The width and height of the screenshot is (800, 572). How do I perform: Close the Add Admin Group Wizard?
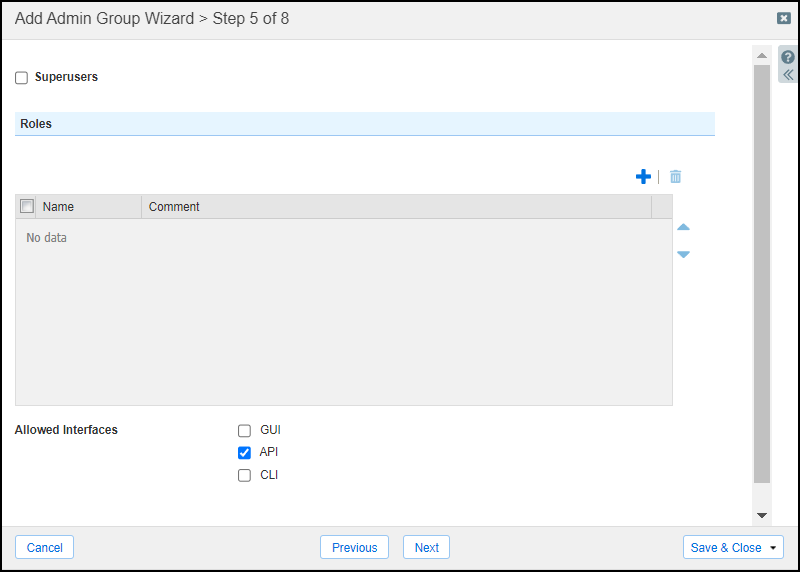(x=784, y=18)
